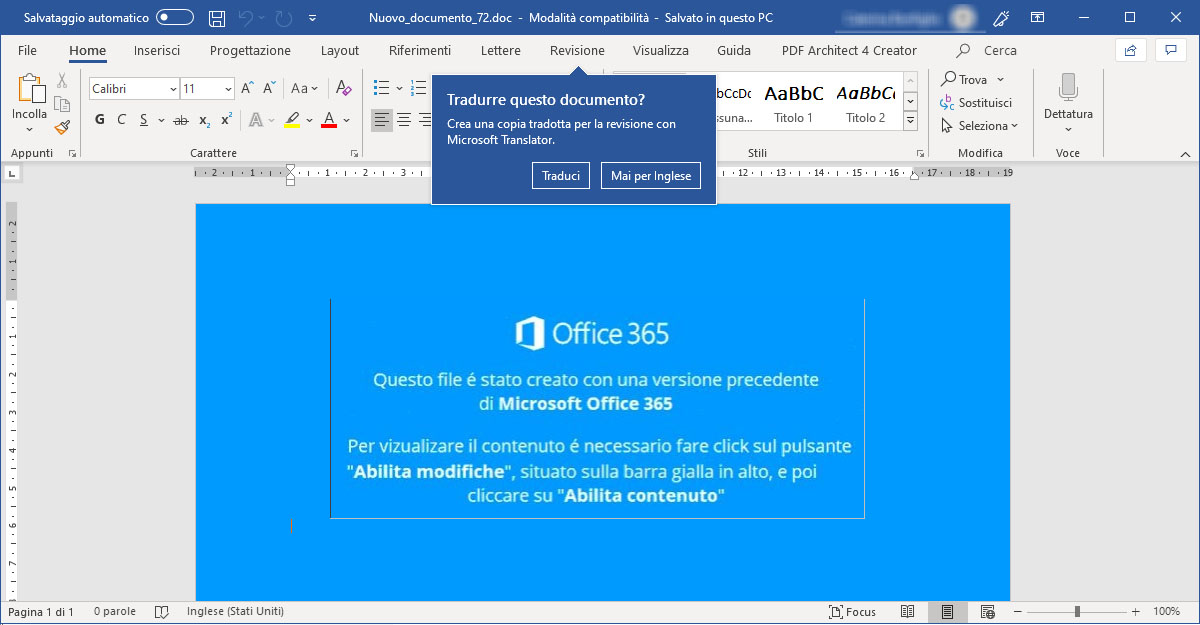The width and height of the screenshot is (1200, 625).
Task: Open the Share icon button
Action: tap(1131, 50)
